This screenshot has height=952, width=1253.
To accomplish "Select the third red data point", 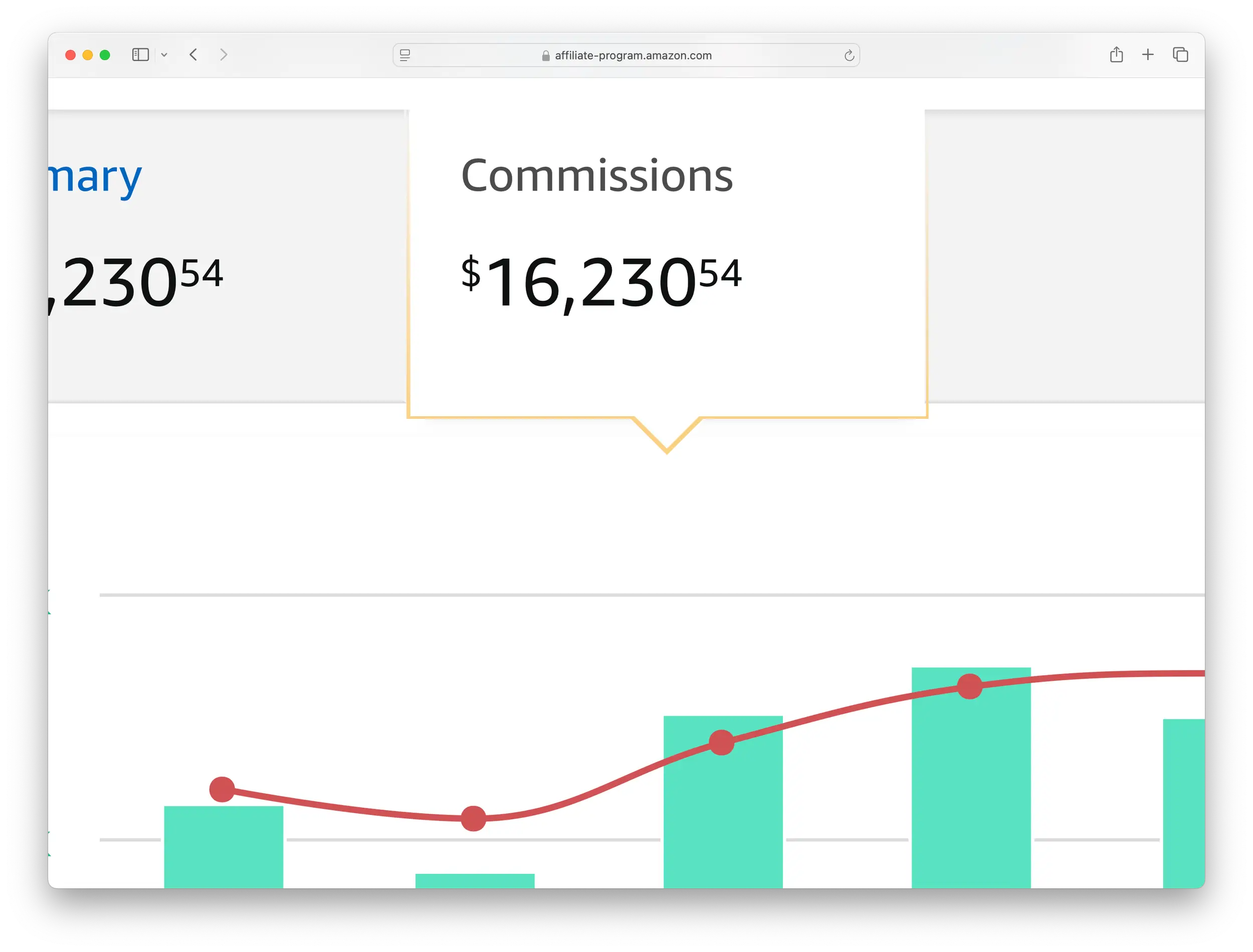I will [721, 743].
